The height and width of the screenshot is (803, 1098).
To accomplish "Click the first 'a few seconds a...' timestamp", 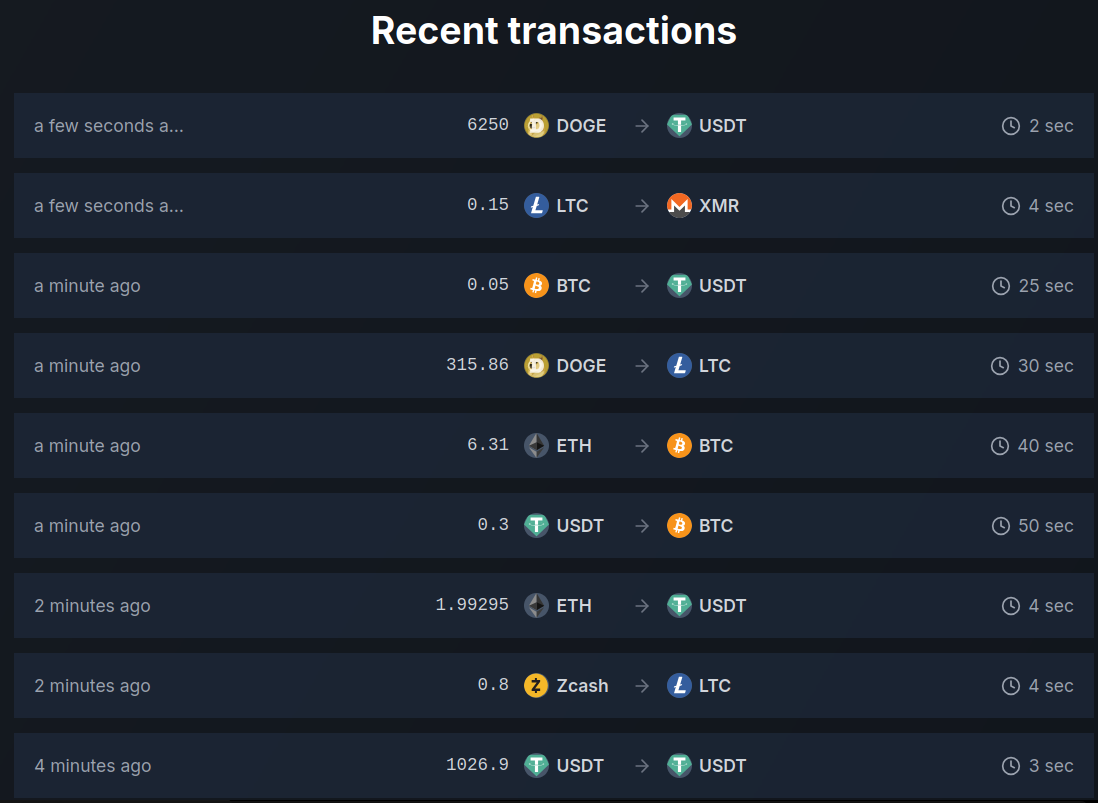I will [x=109, y=126].
